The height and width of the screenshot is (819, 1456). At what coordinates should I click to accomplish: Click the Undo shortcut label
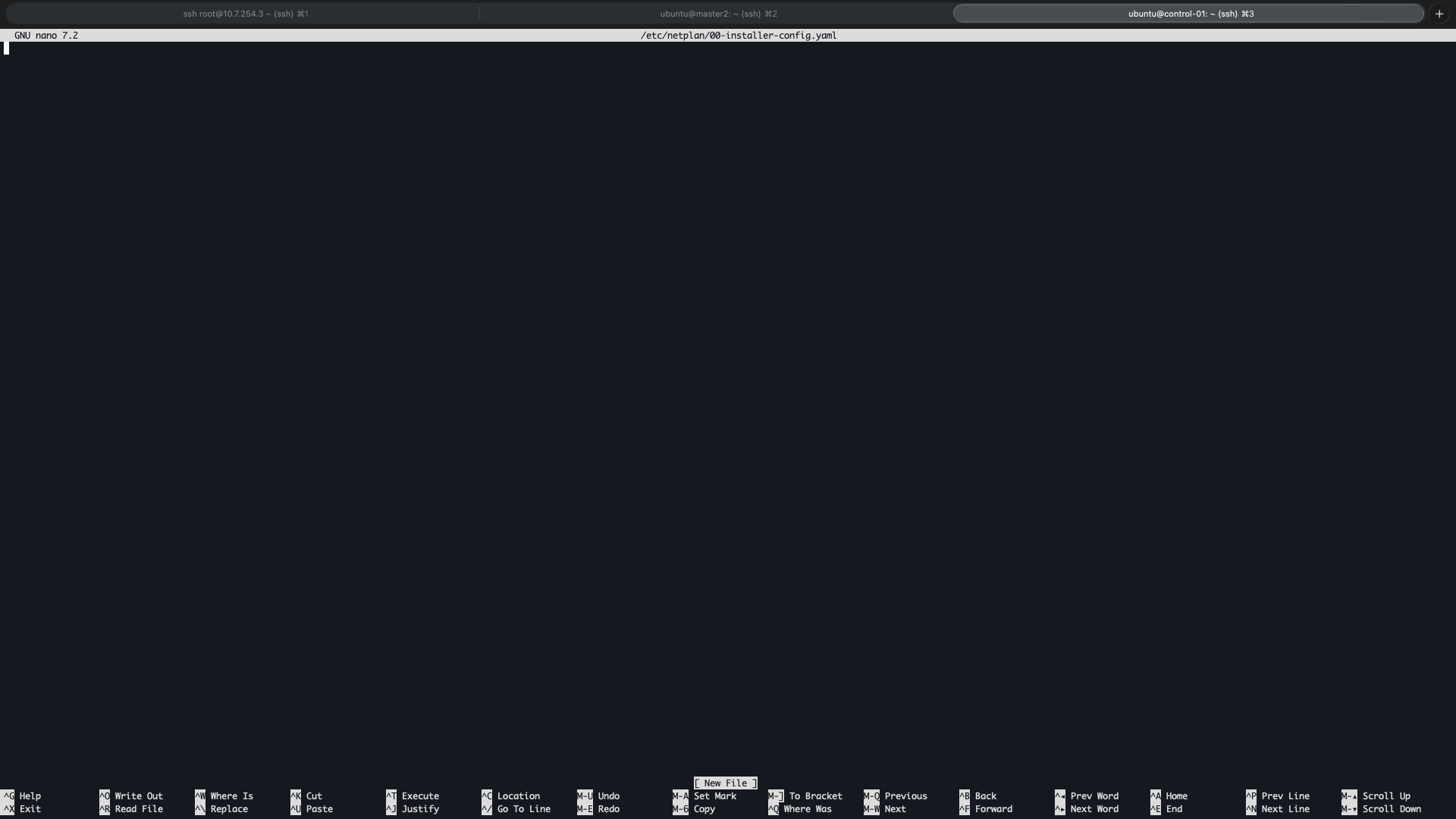coord(609,796)
